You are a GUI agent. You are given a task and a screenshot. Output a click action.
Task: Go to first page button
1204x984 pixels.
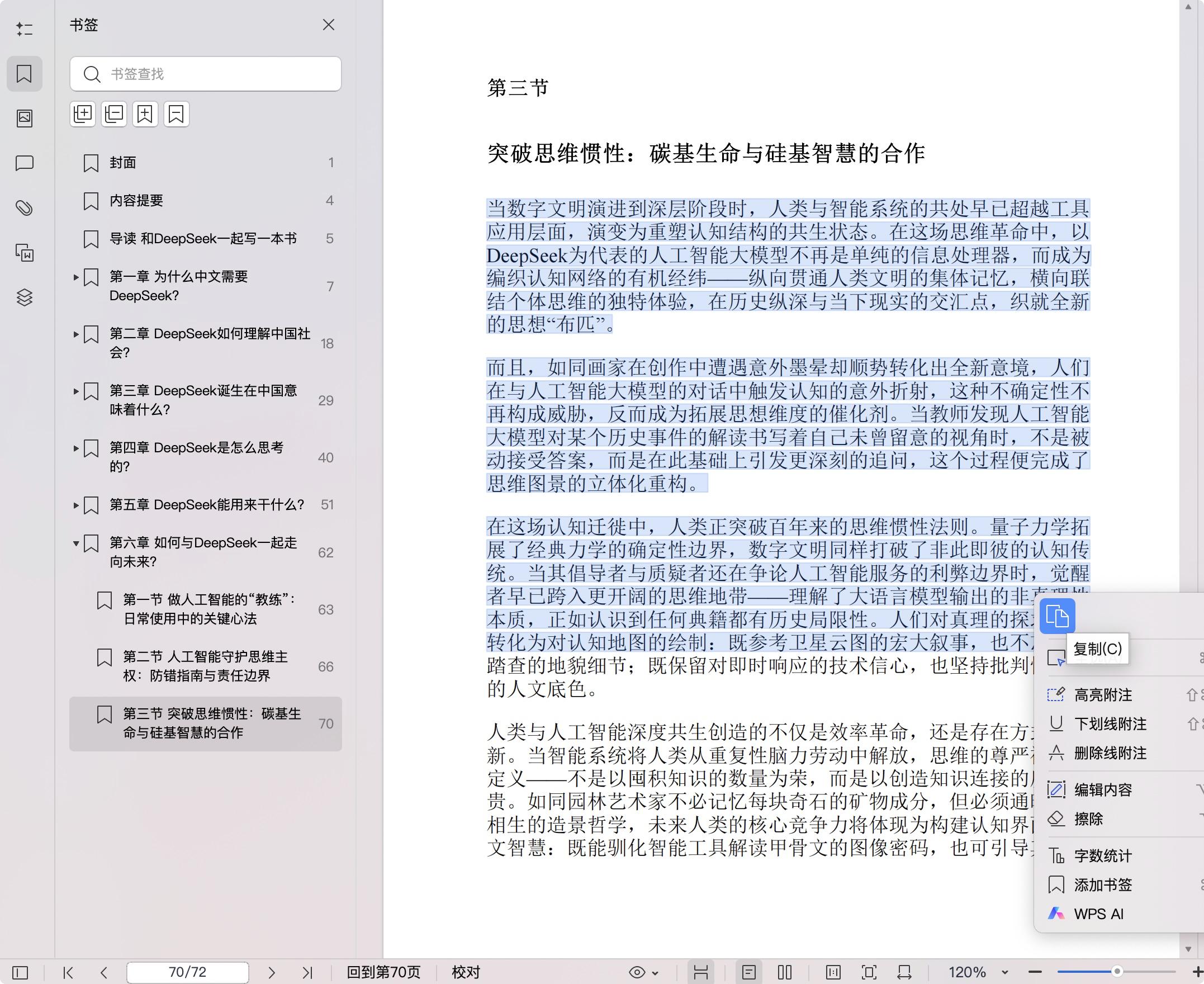coord(69,973)
